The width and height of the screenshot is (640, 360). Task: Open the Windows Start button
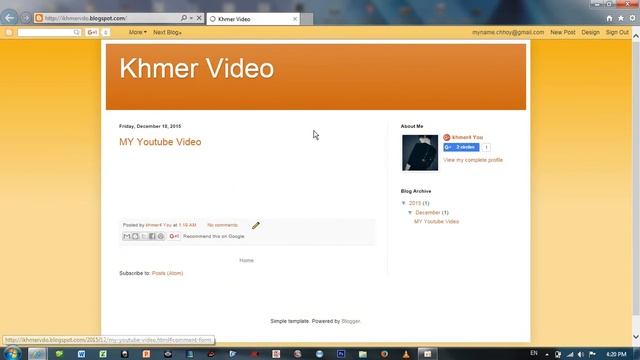[x=11, y=353]
